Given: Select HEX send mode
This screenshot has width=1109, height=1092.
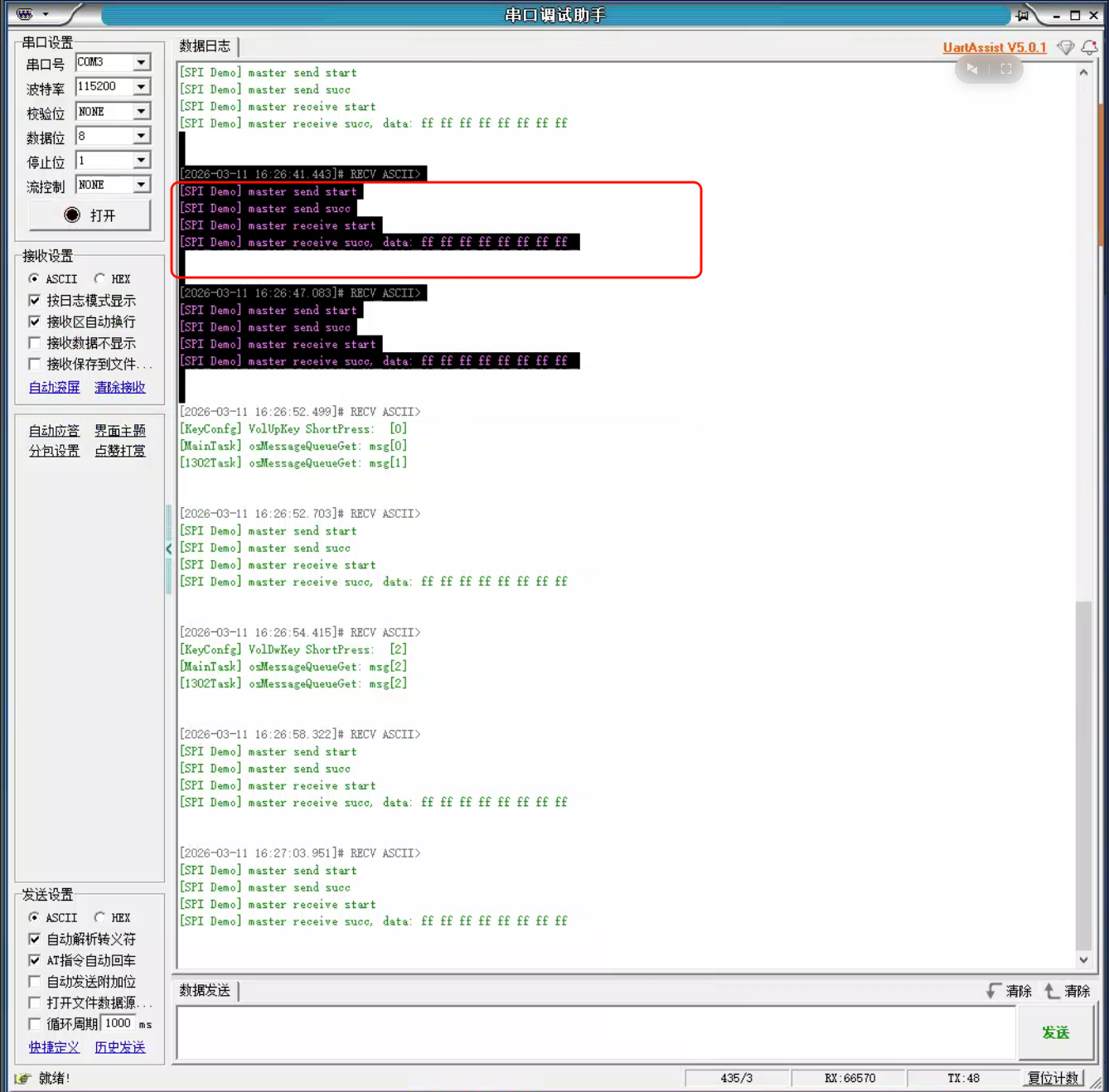Looking at the screenshot, I should pyautogui.click(x=99, y=917).
